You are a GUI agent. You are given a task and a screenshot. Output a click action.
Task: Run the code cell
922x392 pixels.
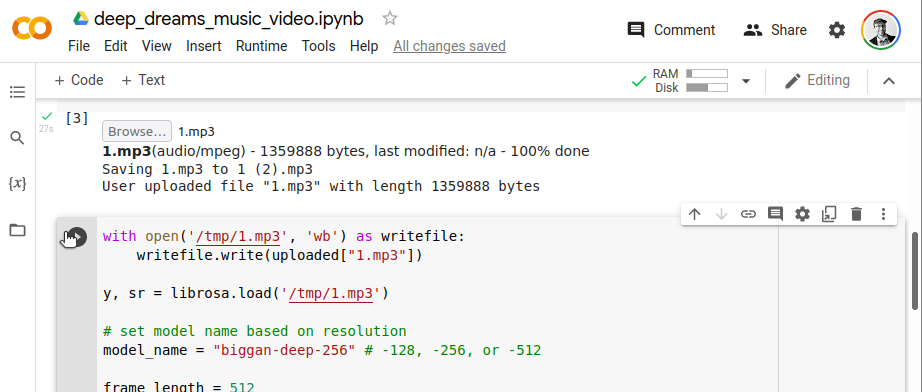76,237
